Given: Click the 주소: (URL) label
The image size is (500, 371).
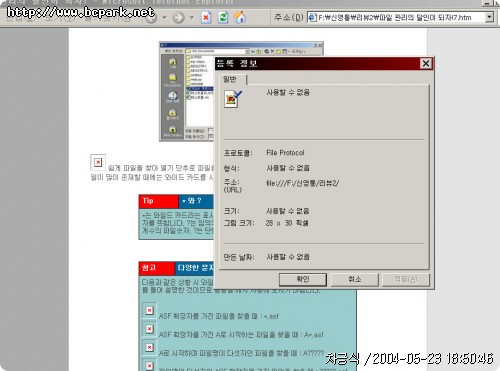Looking at the screenshot, I should click(233, 186).
